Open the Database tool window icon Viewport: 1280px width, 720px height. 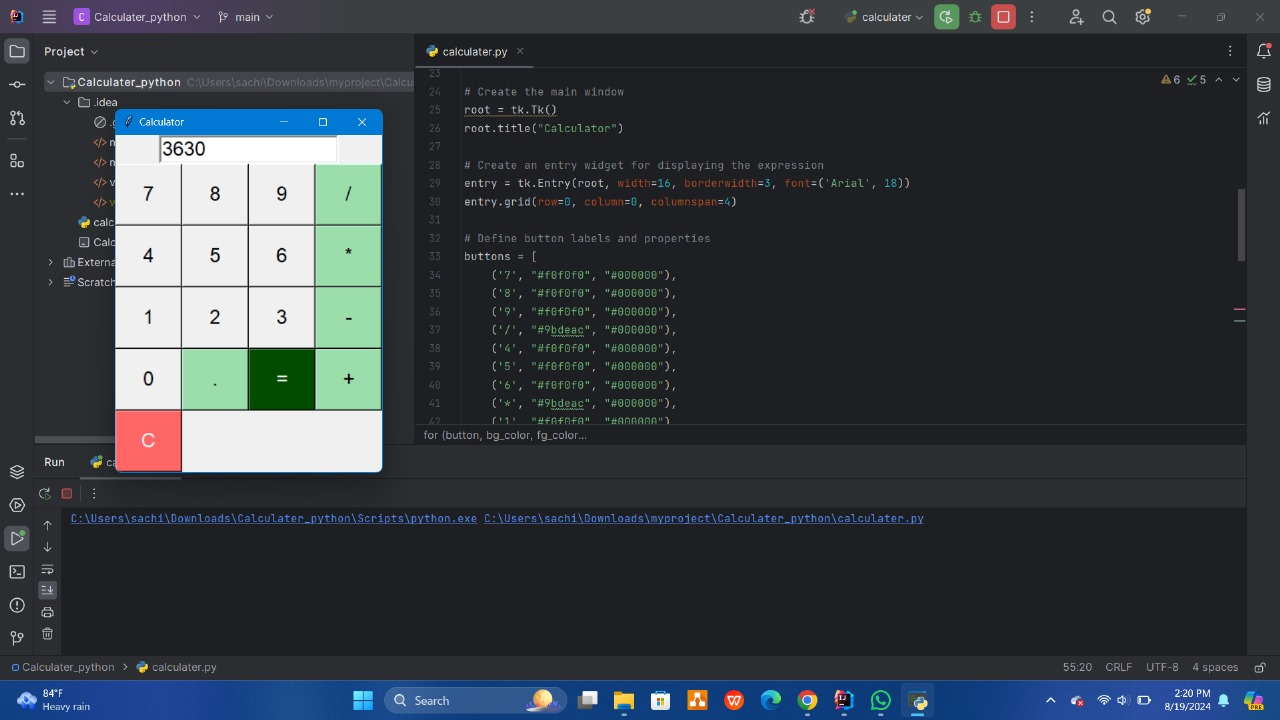1263,85
